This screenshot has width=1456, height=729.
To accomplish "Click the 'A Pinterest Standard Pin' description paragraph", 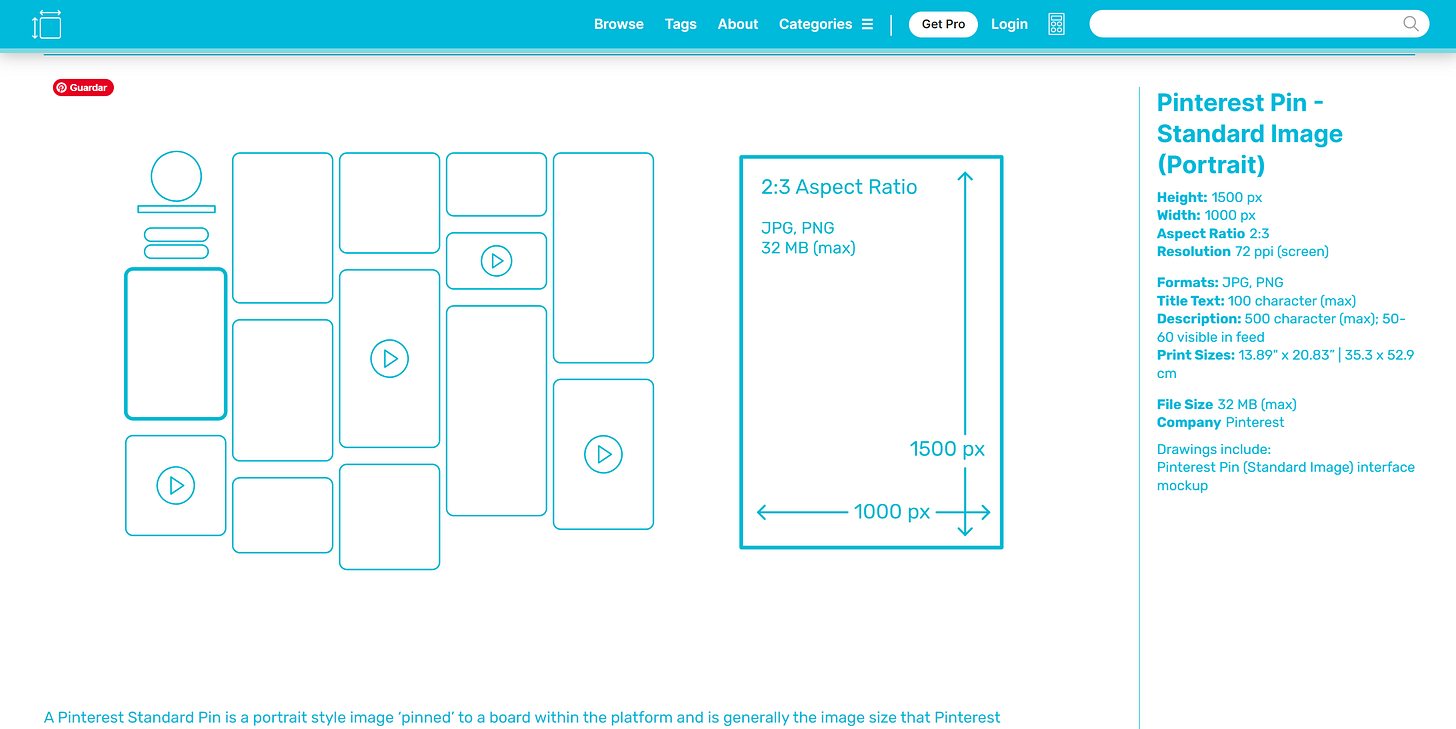I will pos(522,717).
